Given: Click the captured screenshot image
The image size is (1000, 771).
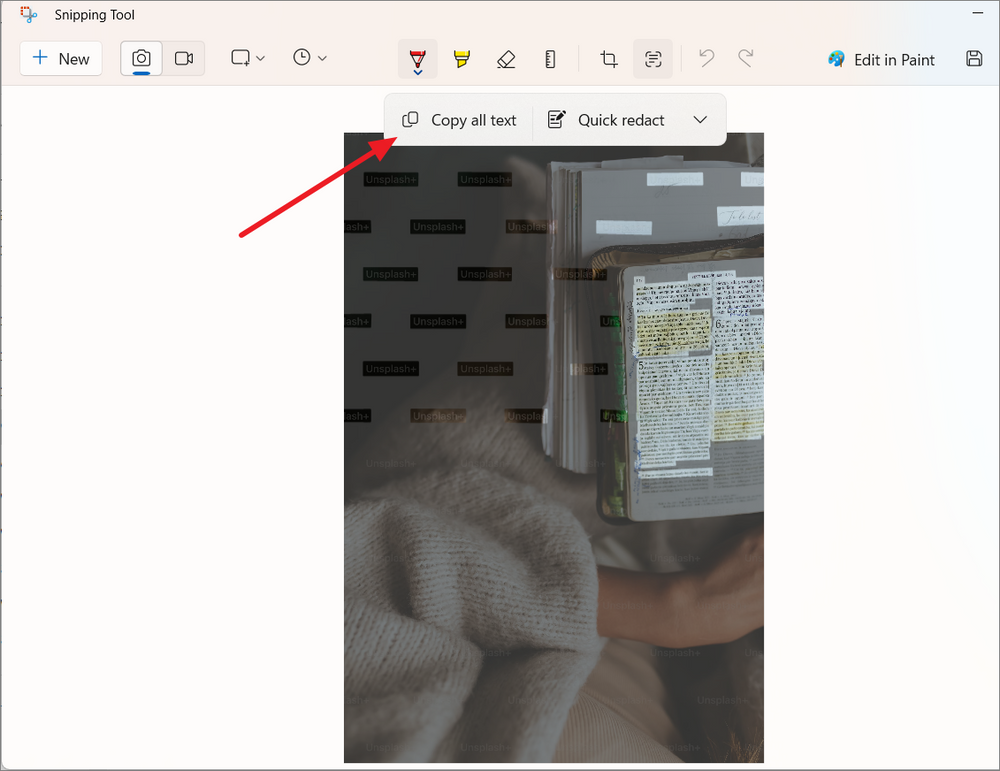Looking at the screenshot, I should pos(553,450).
